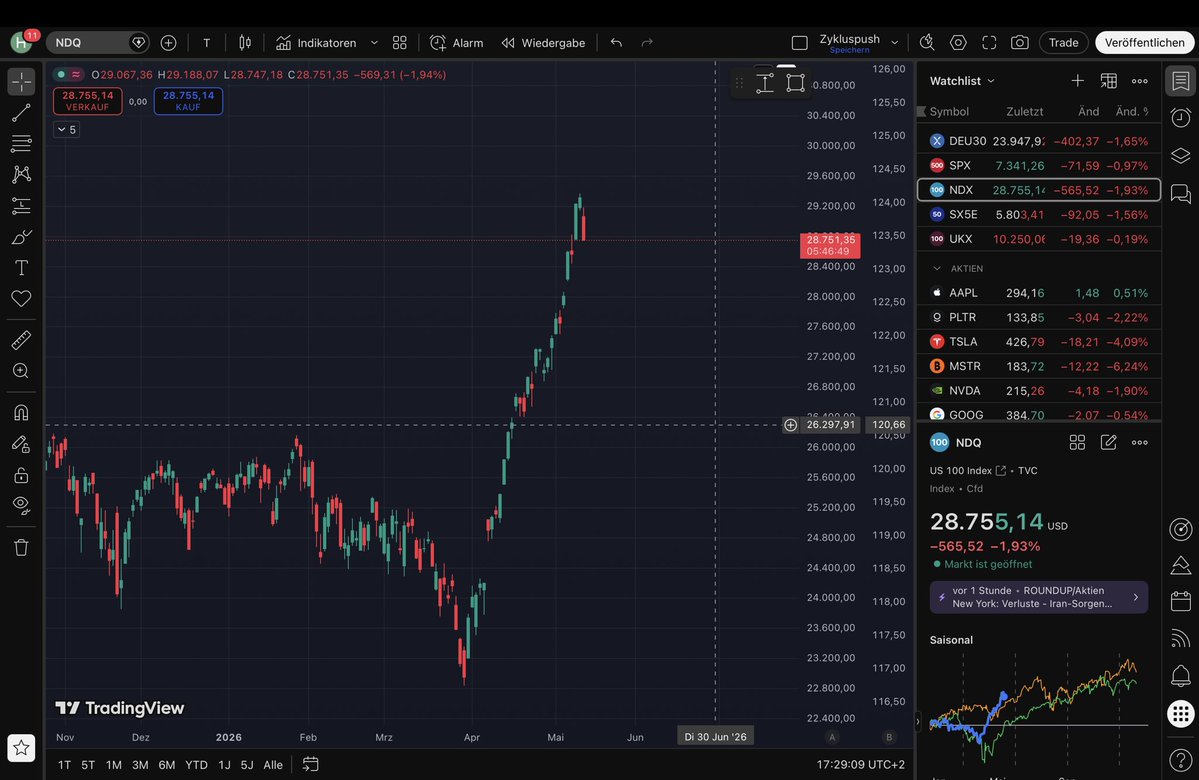This screenshot has height=780, width=1199.
Task: Open the object tree layers panel
Action: pos(1181,155)
